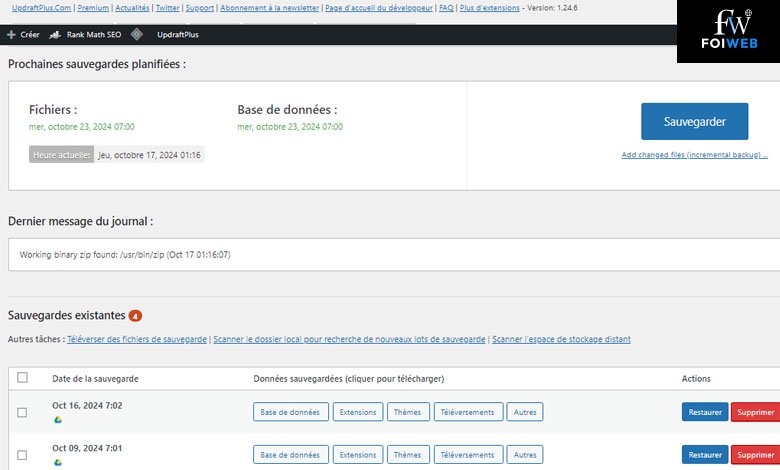
Task: Open the Actualités link
Action: [x=132, y=8]
